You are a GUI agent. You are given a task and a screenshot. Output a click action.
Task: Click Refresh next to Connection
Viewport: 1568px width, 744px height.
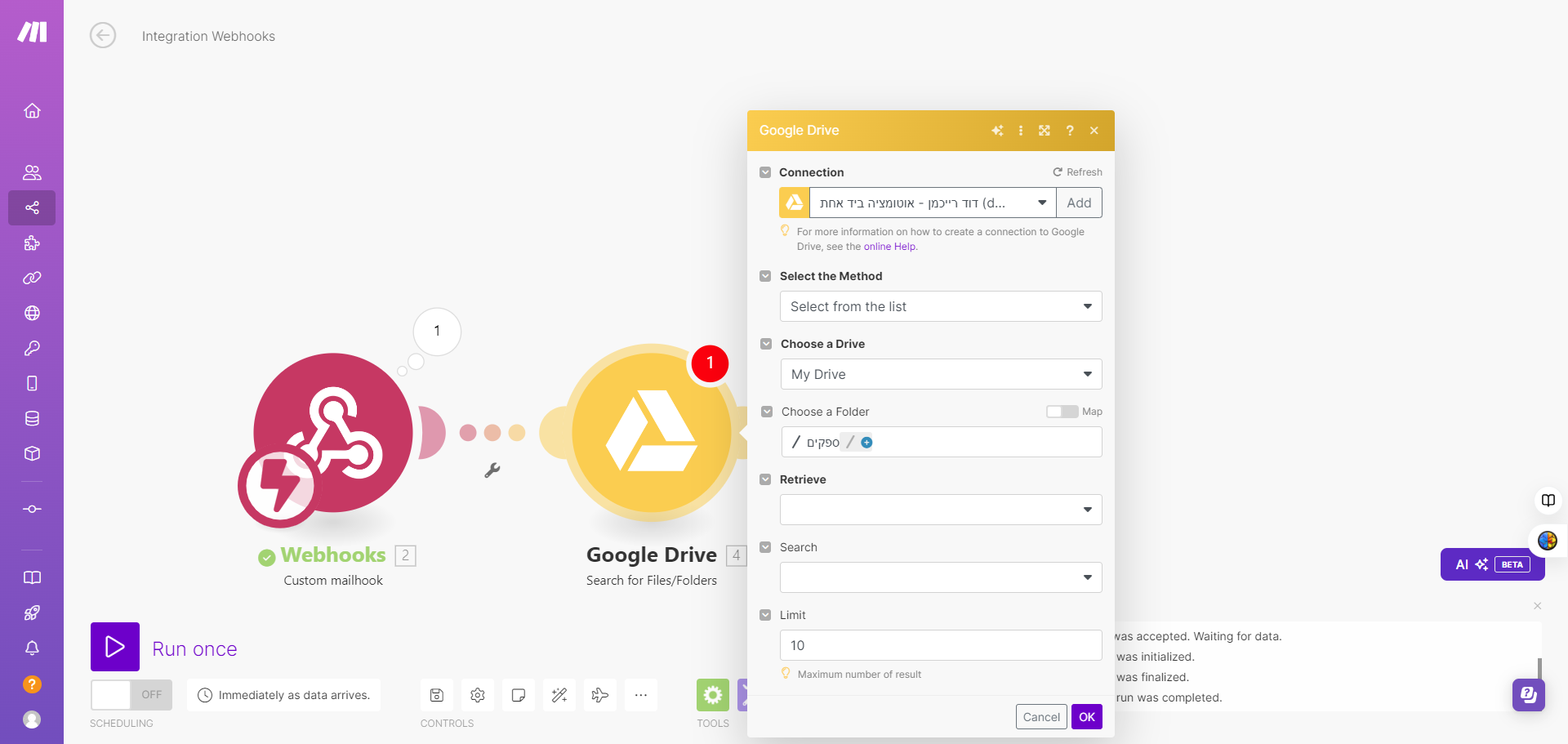pyautogui.click(x=1077, y=172)
